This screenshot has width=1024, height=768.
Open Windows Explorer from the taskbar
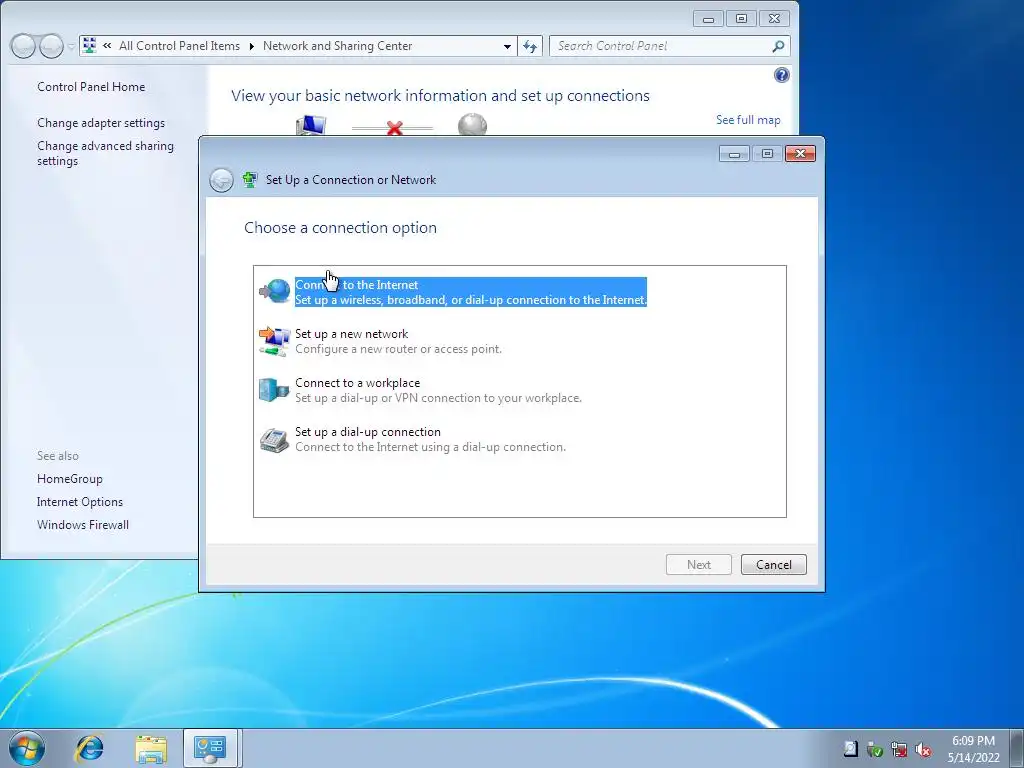click(x=151, y=749)
